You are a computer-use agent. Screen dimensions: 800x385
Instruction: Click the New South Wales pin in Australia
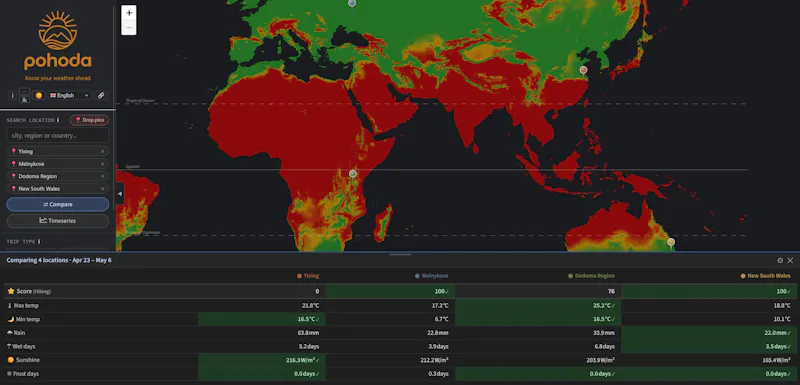(671, 242)
